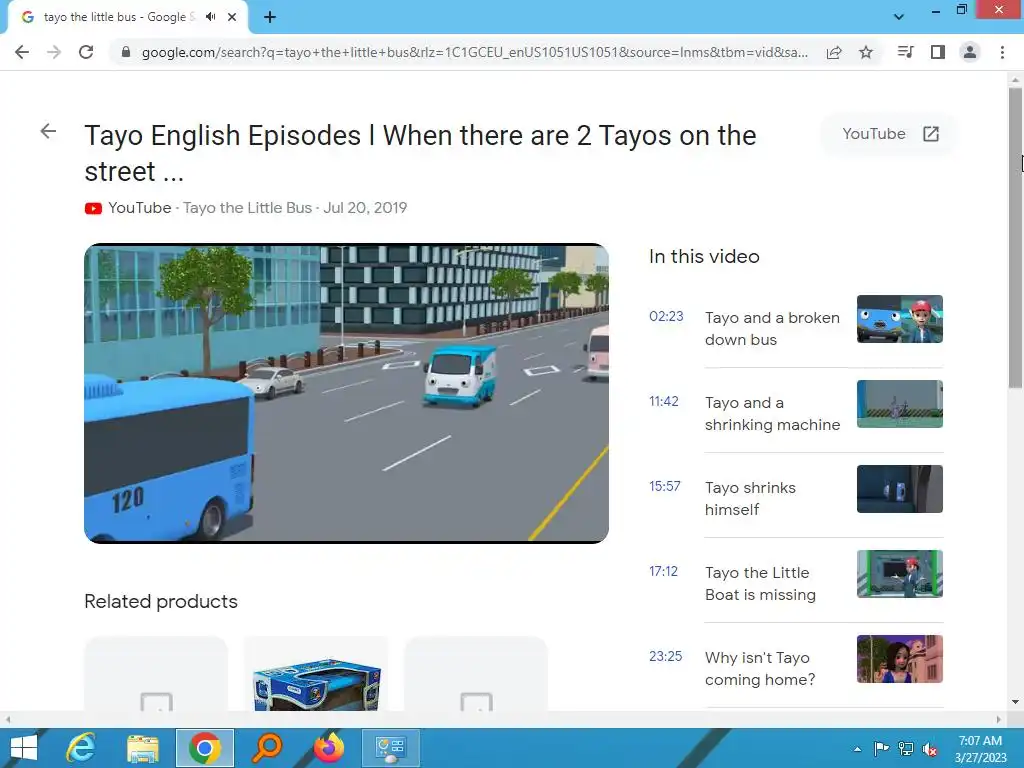Select 'Why isn't Tayo coming home?' chapter
The width and height of the screenshot is (1024, 768).
(x=760, y=668)
